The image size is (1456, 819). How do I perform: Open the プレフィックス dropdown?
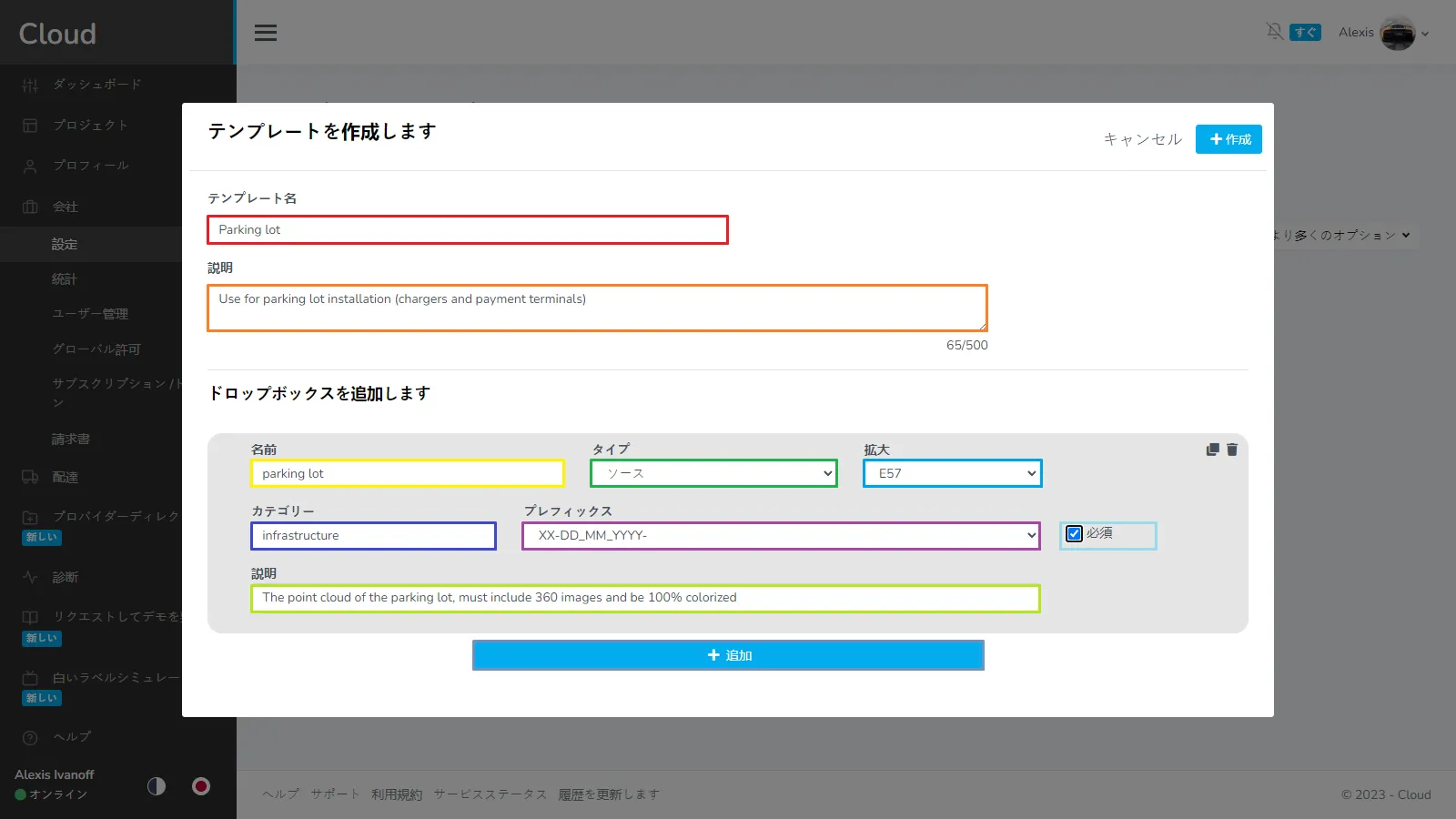[x=781, y=536]
